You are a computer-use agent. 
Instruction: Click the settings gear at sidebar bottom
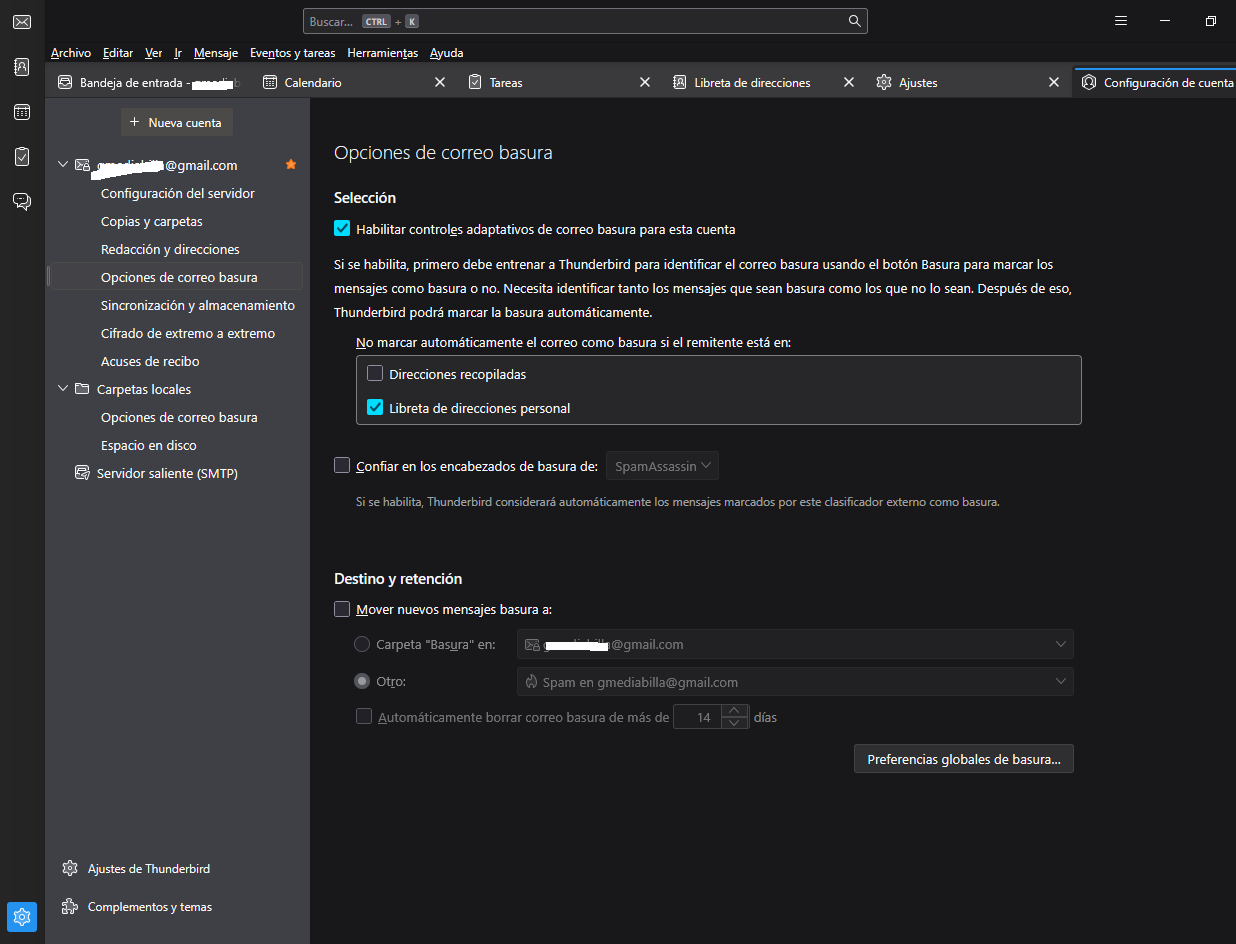click(22, 916)
